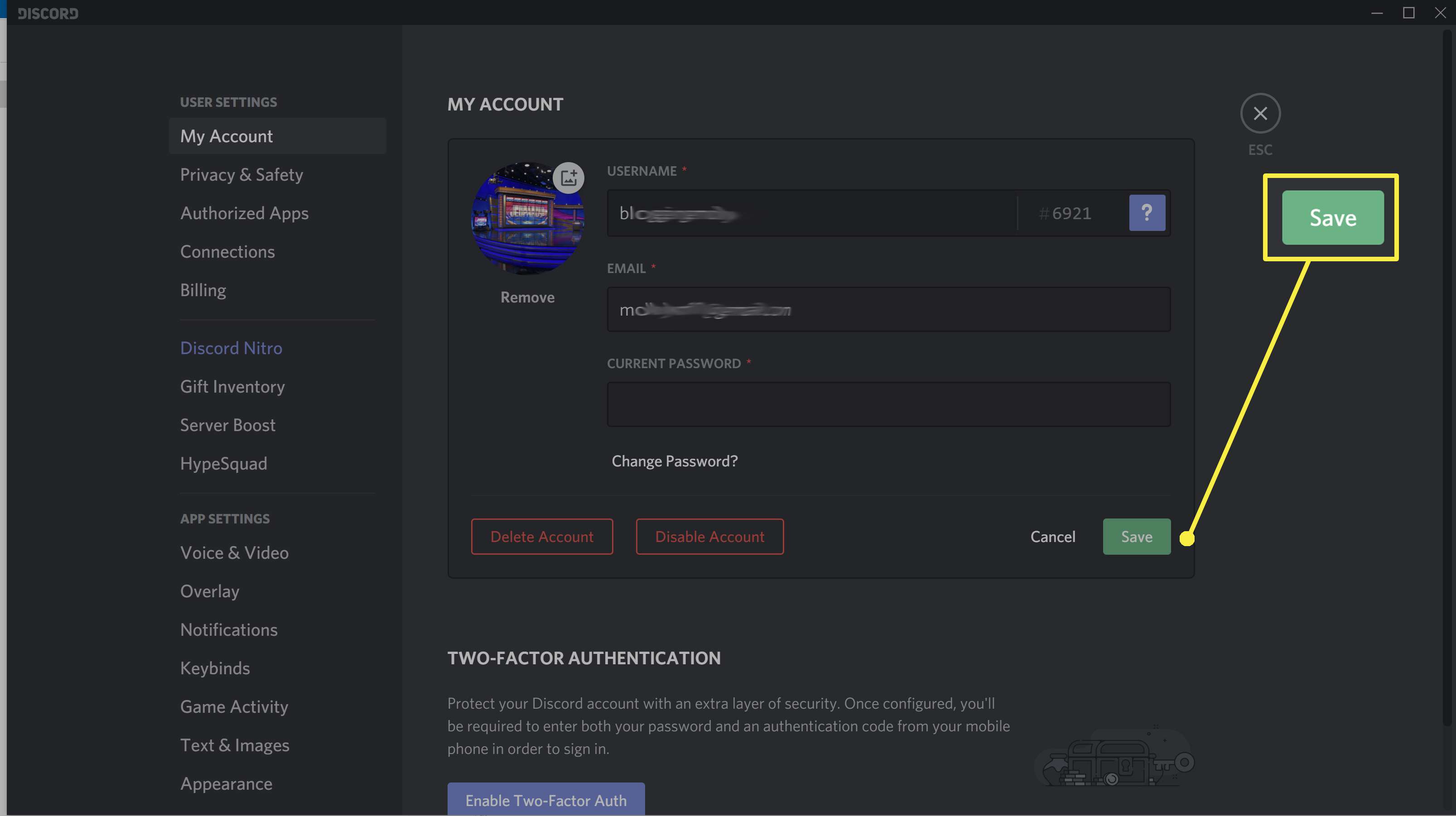Image resolution: width=1456 pixels, height=816 pixels.
Task: Focus the Current Password field
Action: point(888,404)
